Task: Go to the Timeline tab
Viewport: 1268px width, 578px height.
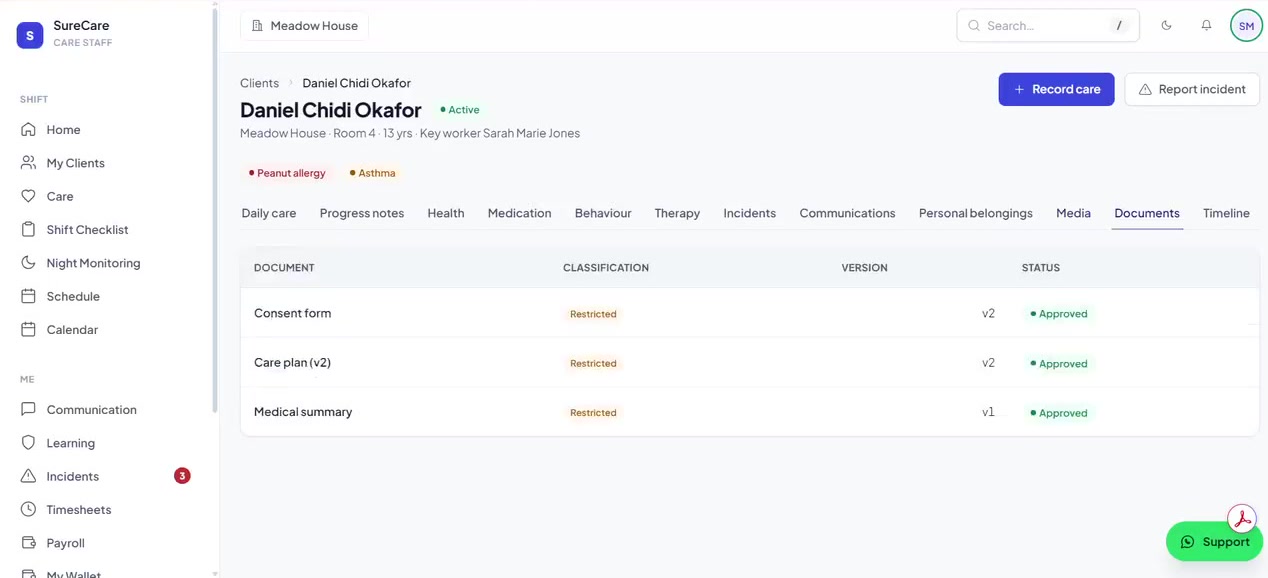Action: coord(1226,213)
